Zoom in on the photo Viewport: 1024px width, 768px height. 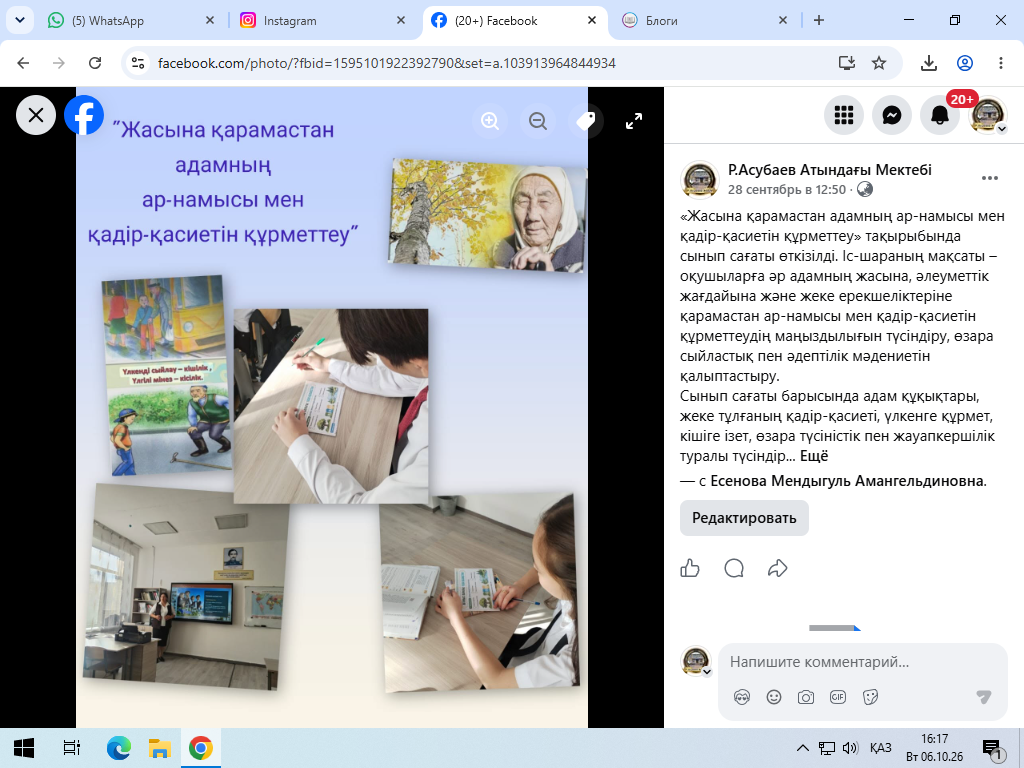[x=490, y=121]
